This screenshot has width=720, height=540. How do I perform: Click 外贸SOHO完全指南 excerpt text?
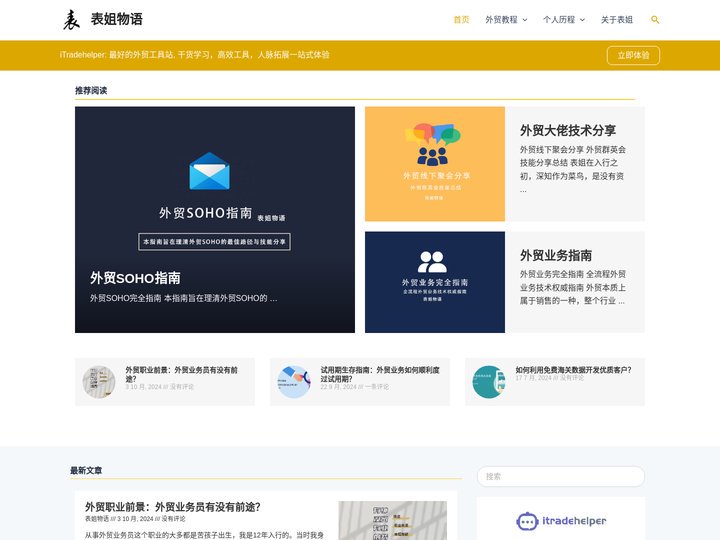click(x=183, y=298)
